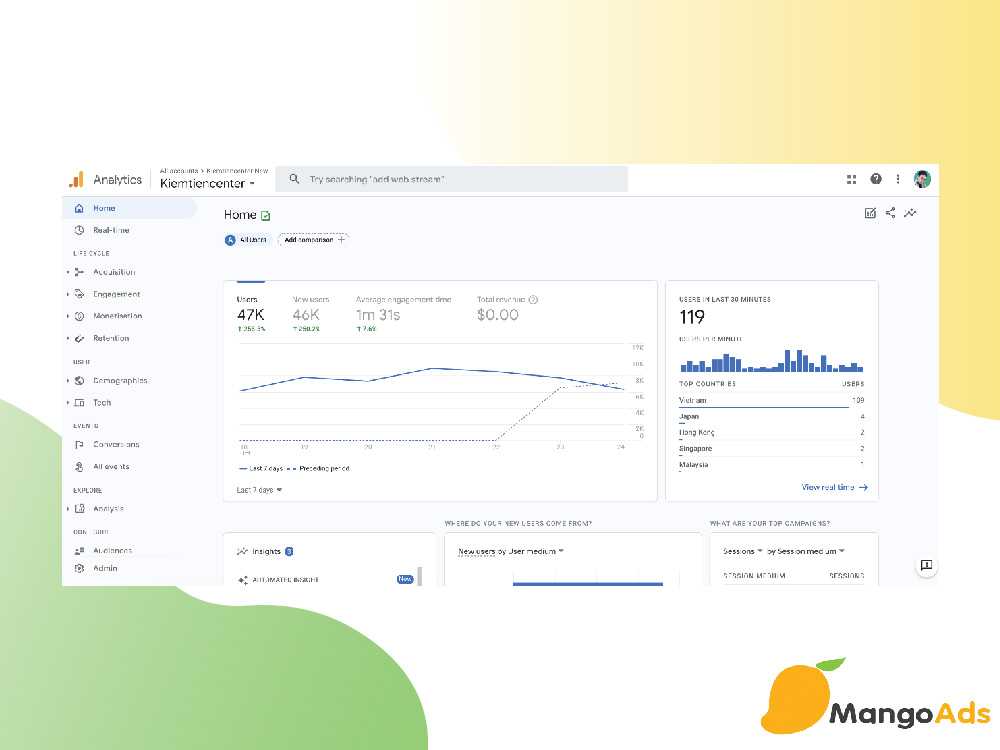Click the share report icon

(890, 213)
